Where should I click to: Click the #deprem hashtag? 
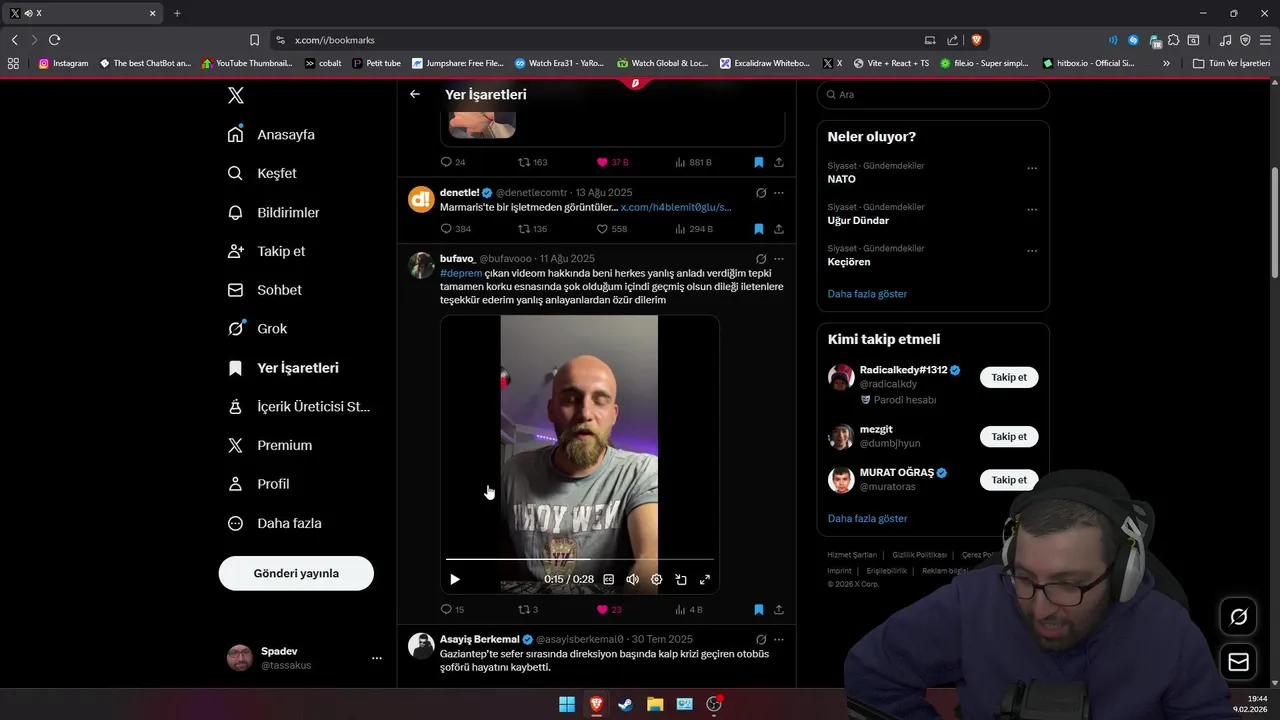point(461,273)
